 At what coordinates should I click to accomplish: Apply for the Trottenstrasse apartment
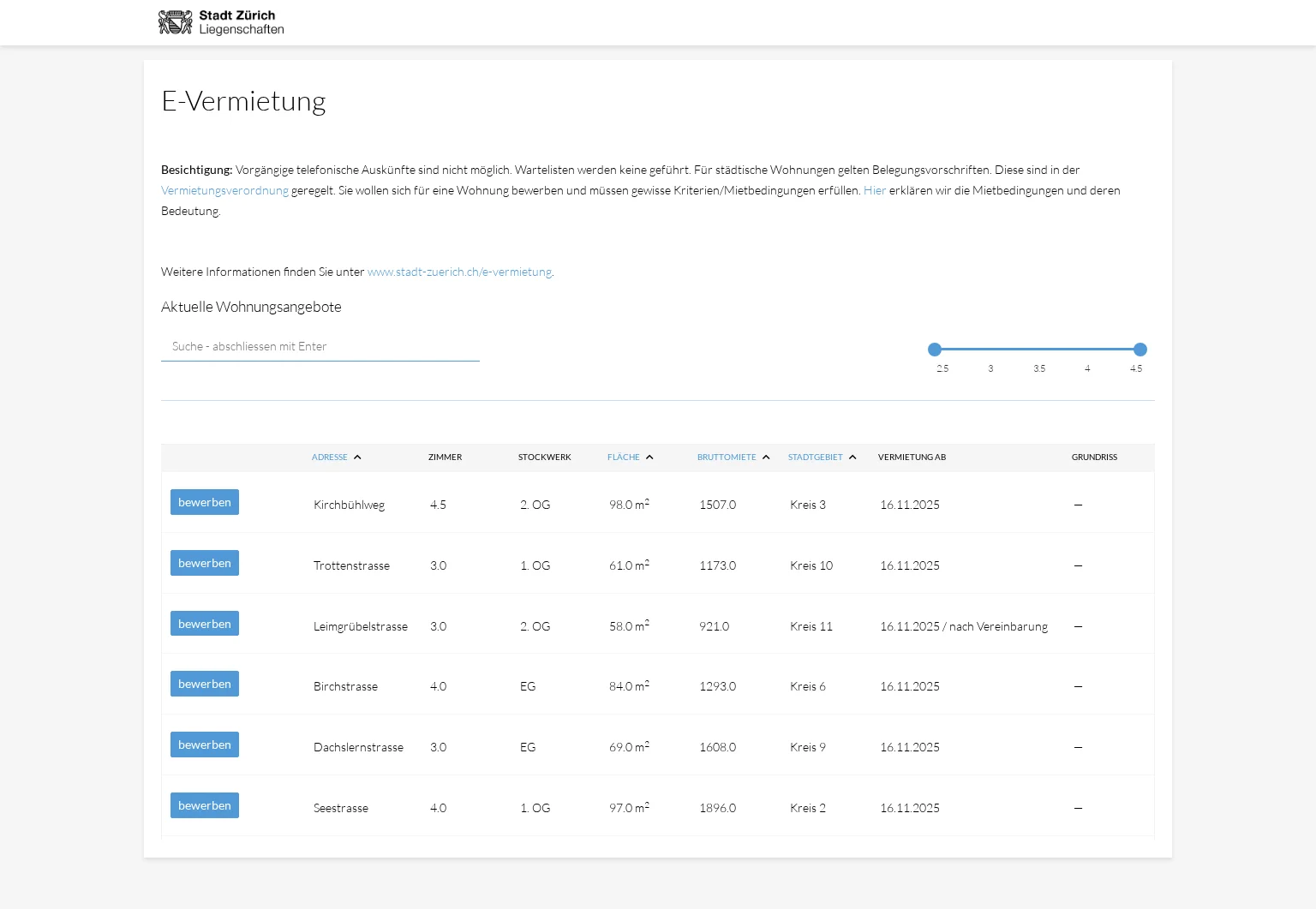(205, 563)
